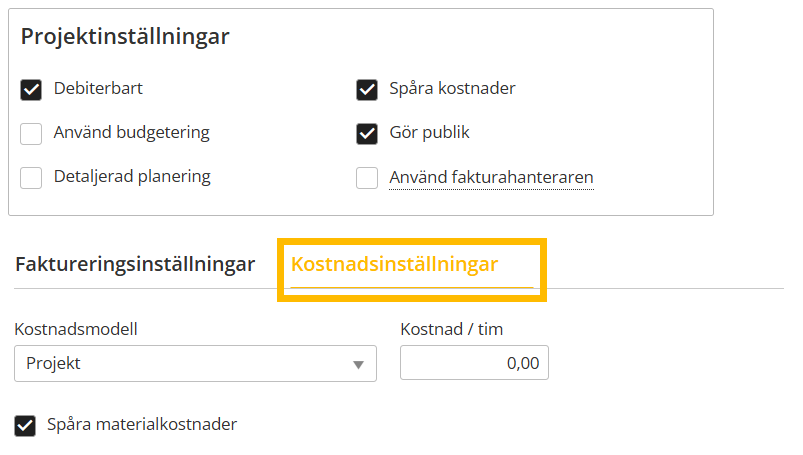Untick the Spåra materialkostnader checkbox
This screenshot has height=455, width=803.
pos(25,425)
